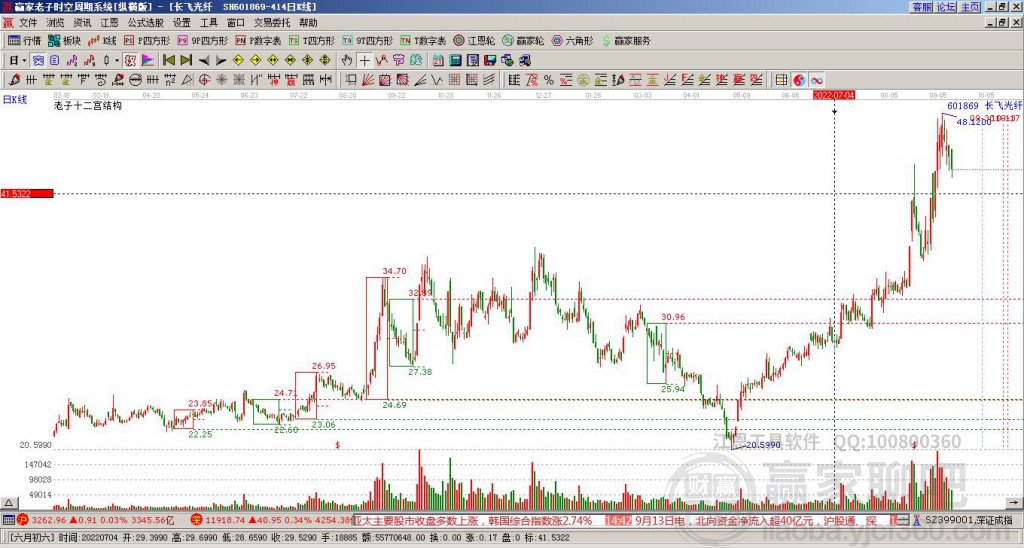Open the 行情 market quotes view
This screenshot has width=1024, height=548.
pyautogui.click(x=25, y=40)
